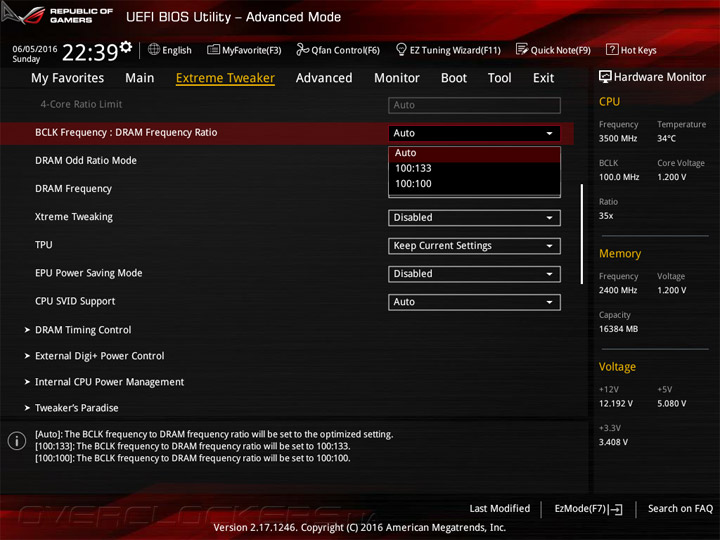Choose Auto in the ratio list
This screenshot has height=540, width=720.
474,153
